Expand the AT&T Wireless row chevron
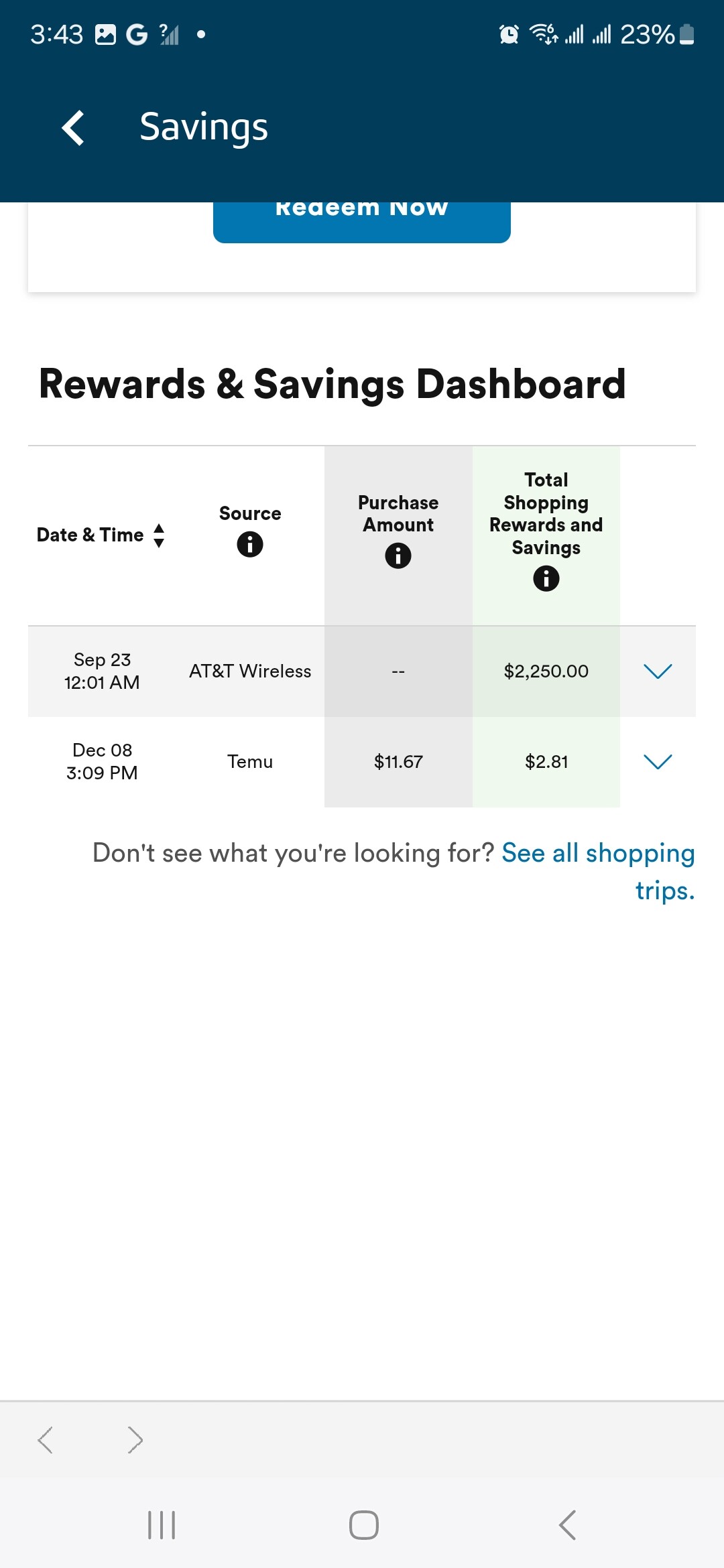This screenshot has width=724, height=1568. 658,671
